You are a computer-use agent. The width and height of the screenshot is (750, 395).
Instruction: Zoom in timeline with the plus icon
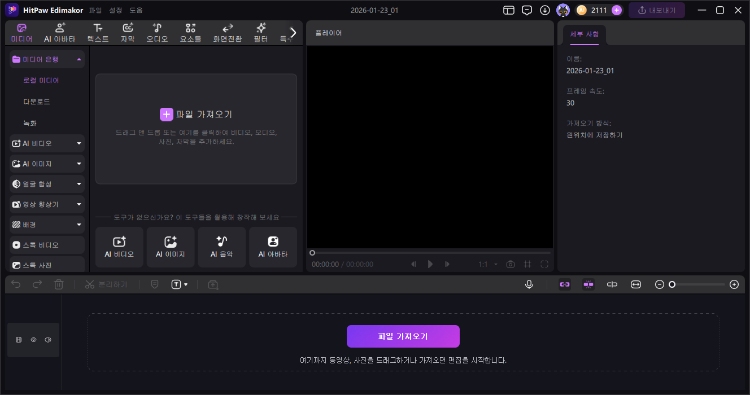[734, 285]
